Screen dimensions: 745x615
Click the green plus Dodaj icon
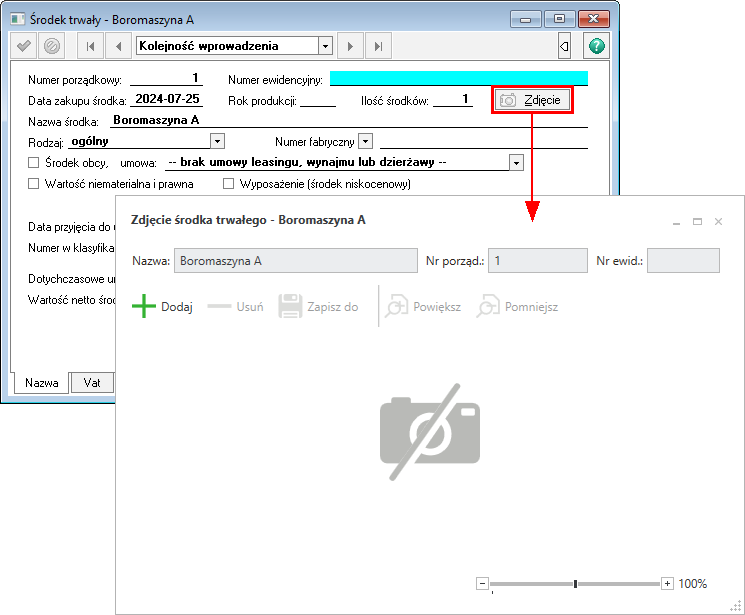145,307
